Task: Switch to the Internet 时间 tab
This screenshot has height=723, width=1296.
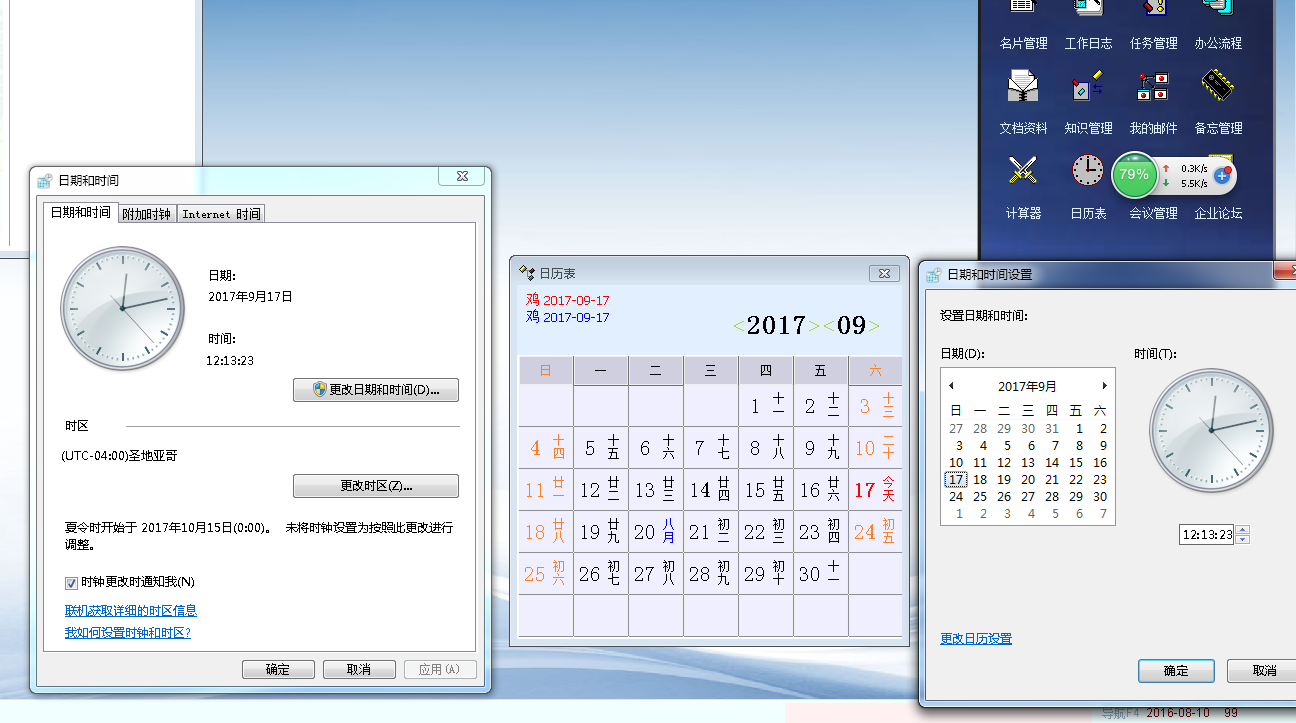Action: [221, 214]
